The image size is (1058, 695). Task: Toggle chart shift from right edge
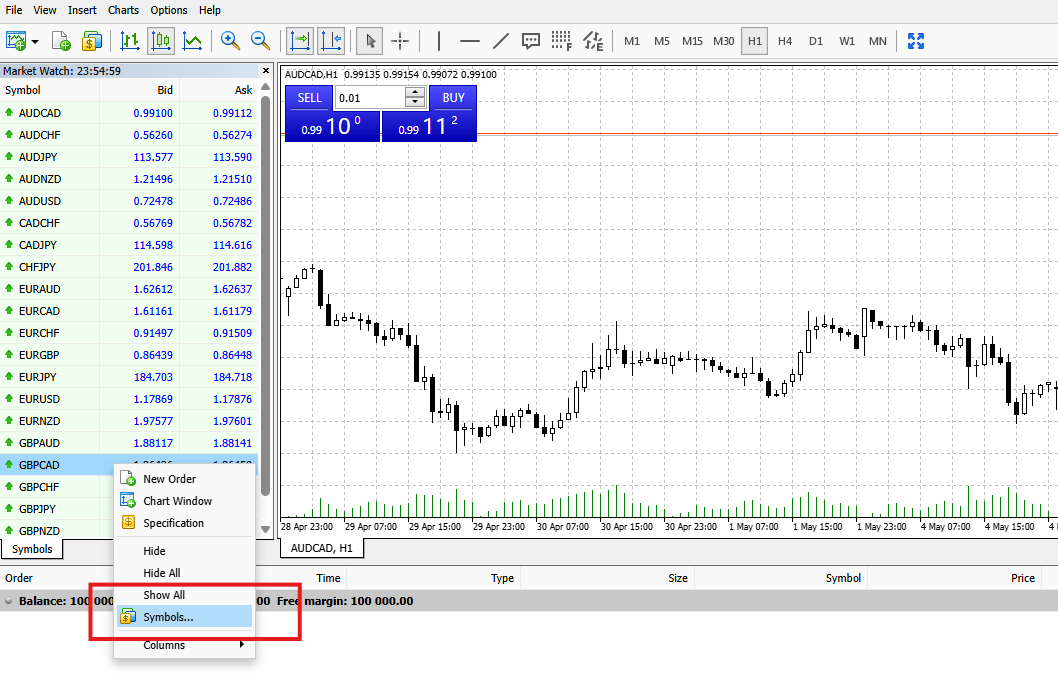tap(331, 41)
